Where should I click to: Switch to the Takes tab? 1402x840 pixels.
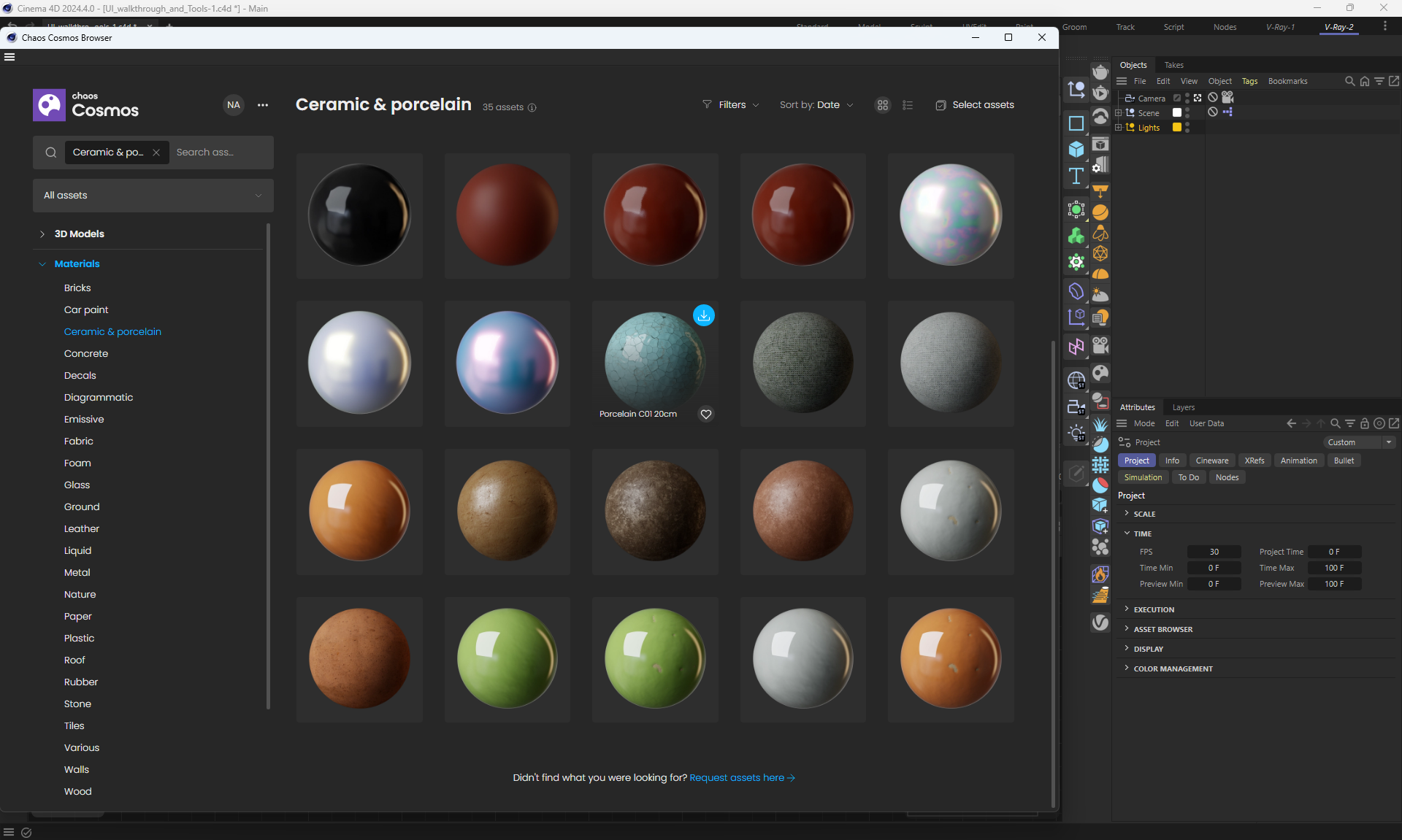[x=1173, y=65]
